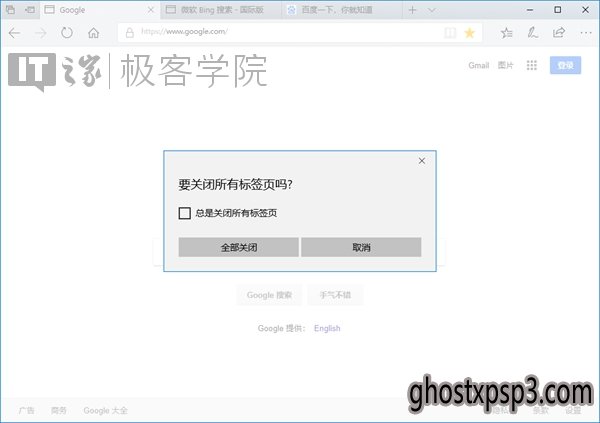Close the dialog with the X icon
This screenshot has width=600, height=423.
(422, 161)
